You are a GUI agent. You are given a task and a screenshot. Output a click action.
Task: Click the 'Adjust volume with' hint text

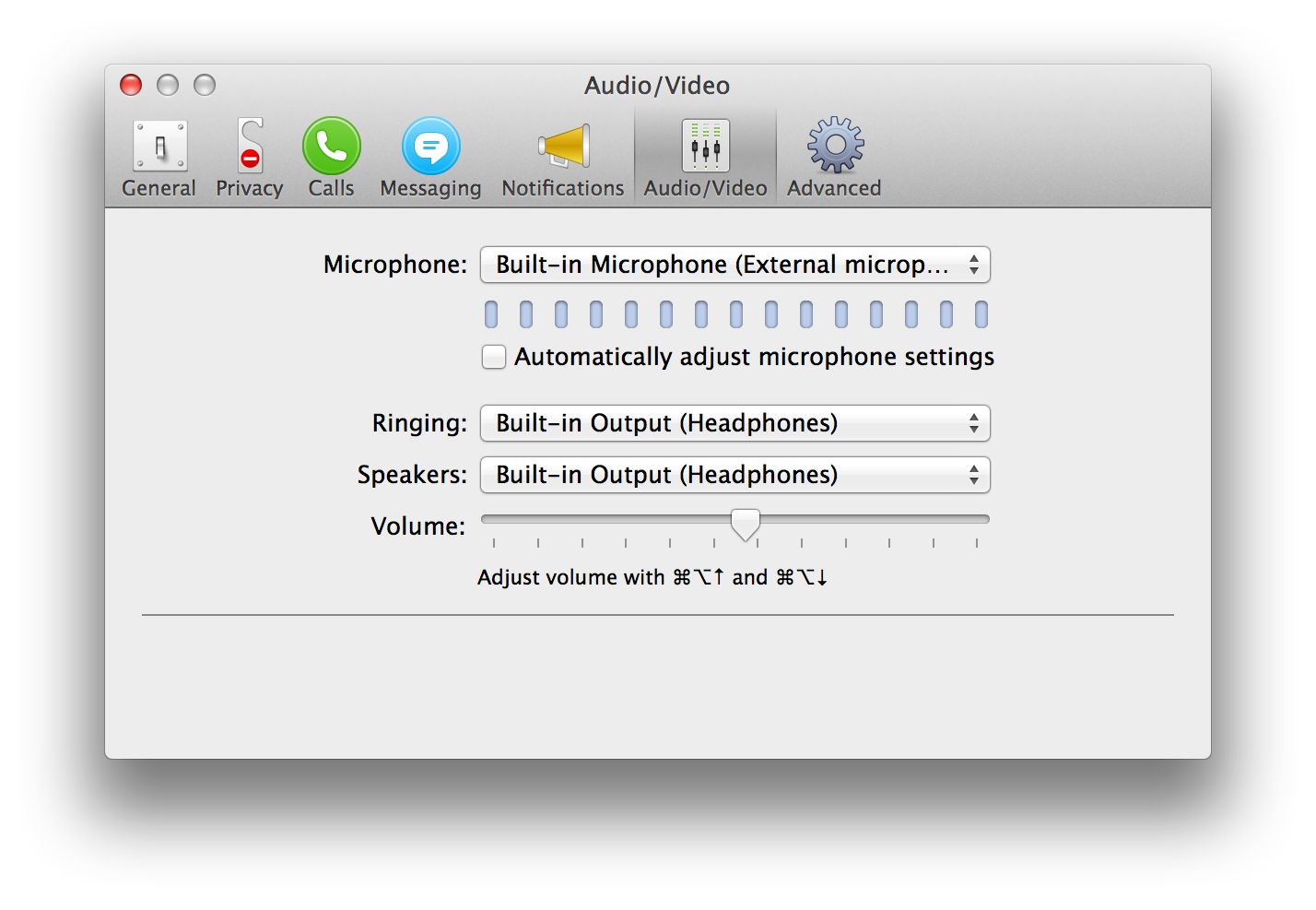[x=652, y=577]
